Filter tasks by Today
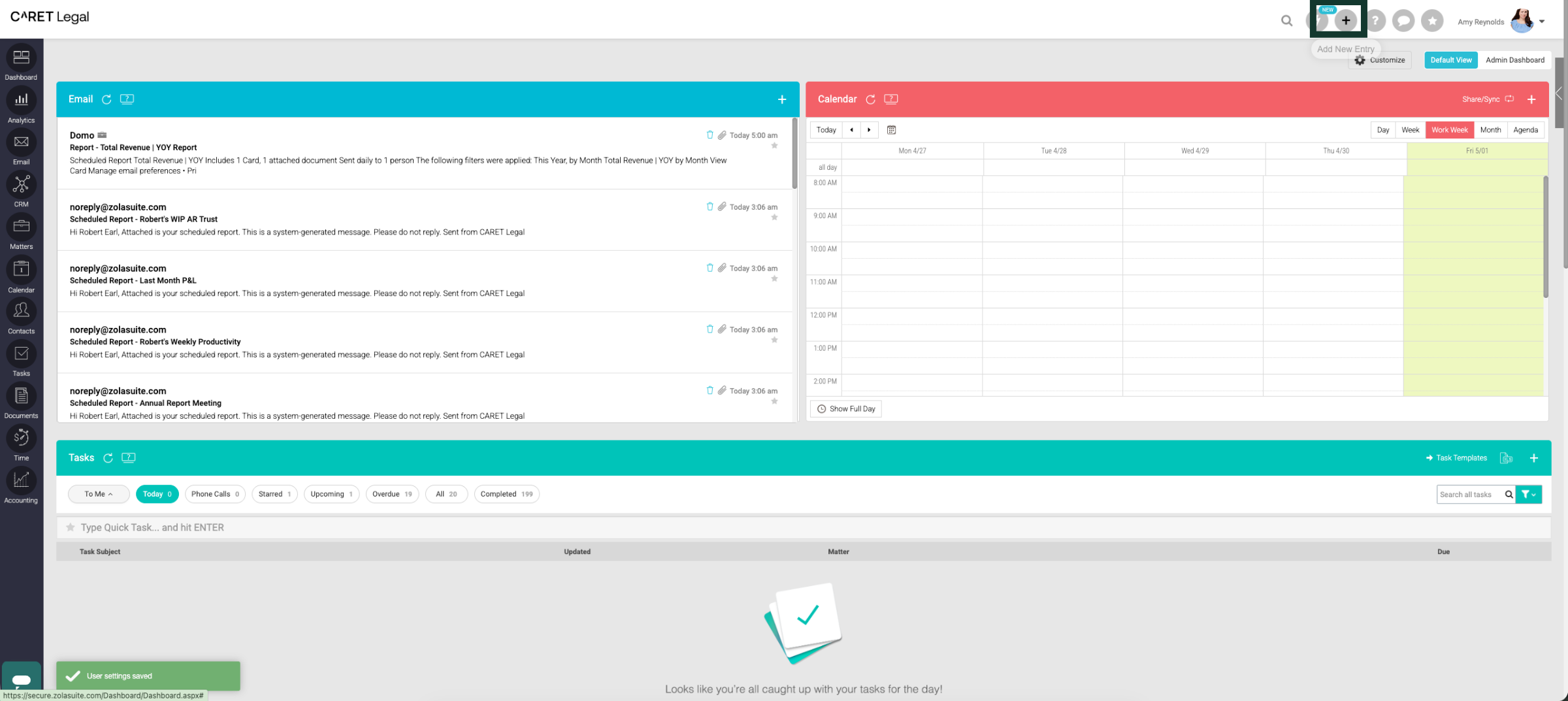1568x701 pixels. [x=157, y=494]
